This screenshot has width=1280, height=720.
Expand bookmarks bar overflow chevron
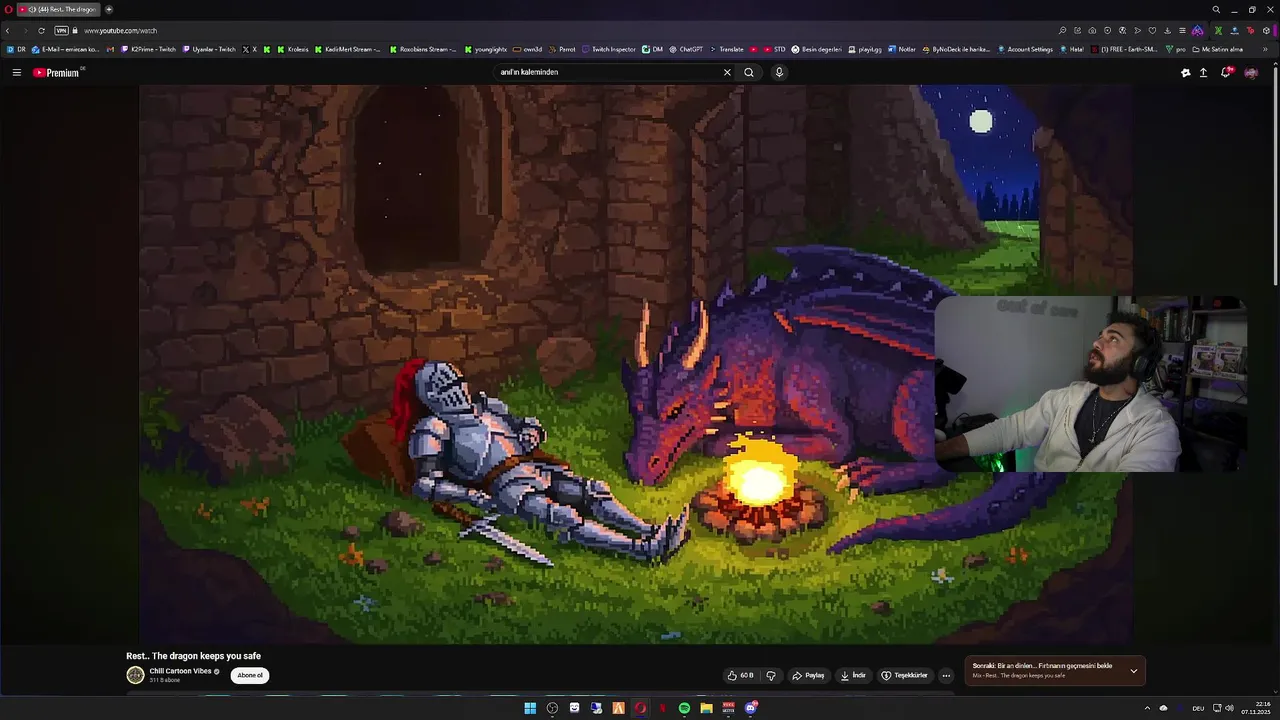click(x=1265, y=49)
